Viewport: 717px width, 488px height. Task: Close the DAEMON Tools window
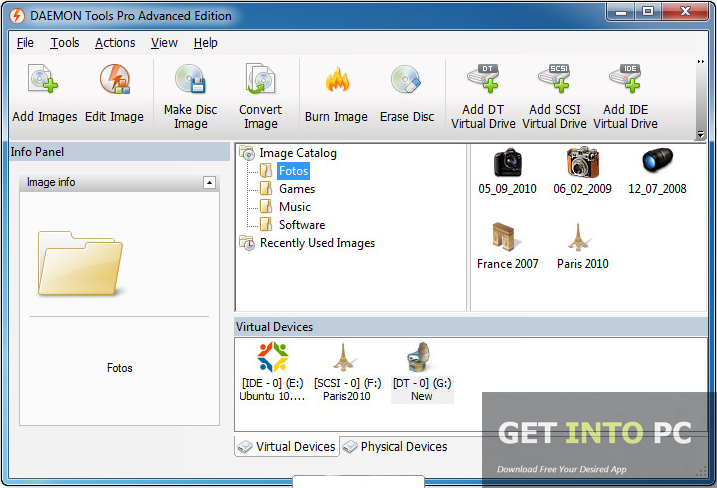coord(685,11)
